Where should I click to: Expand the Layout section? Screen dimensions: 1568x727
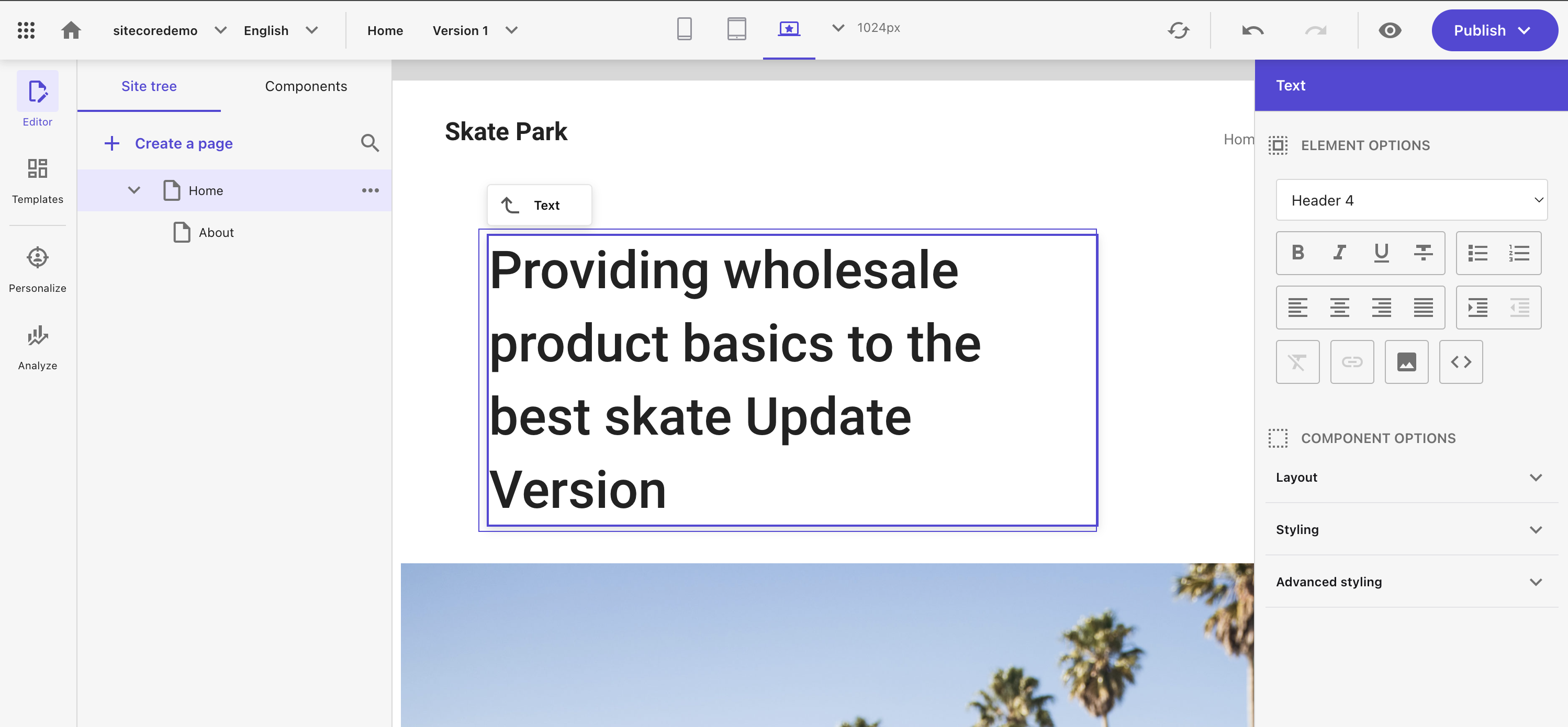tap(1412, 478)
